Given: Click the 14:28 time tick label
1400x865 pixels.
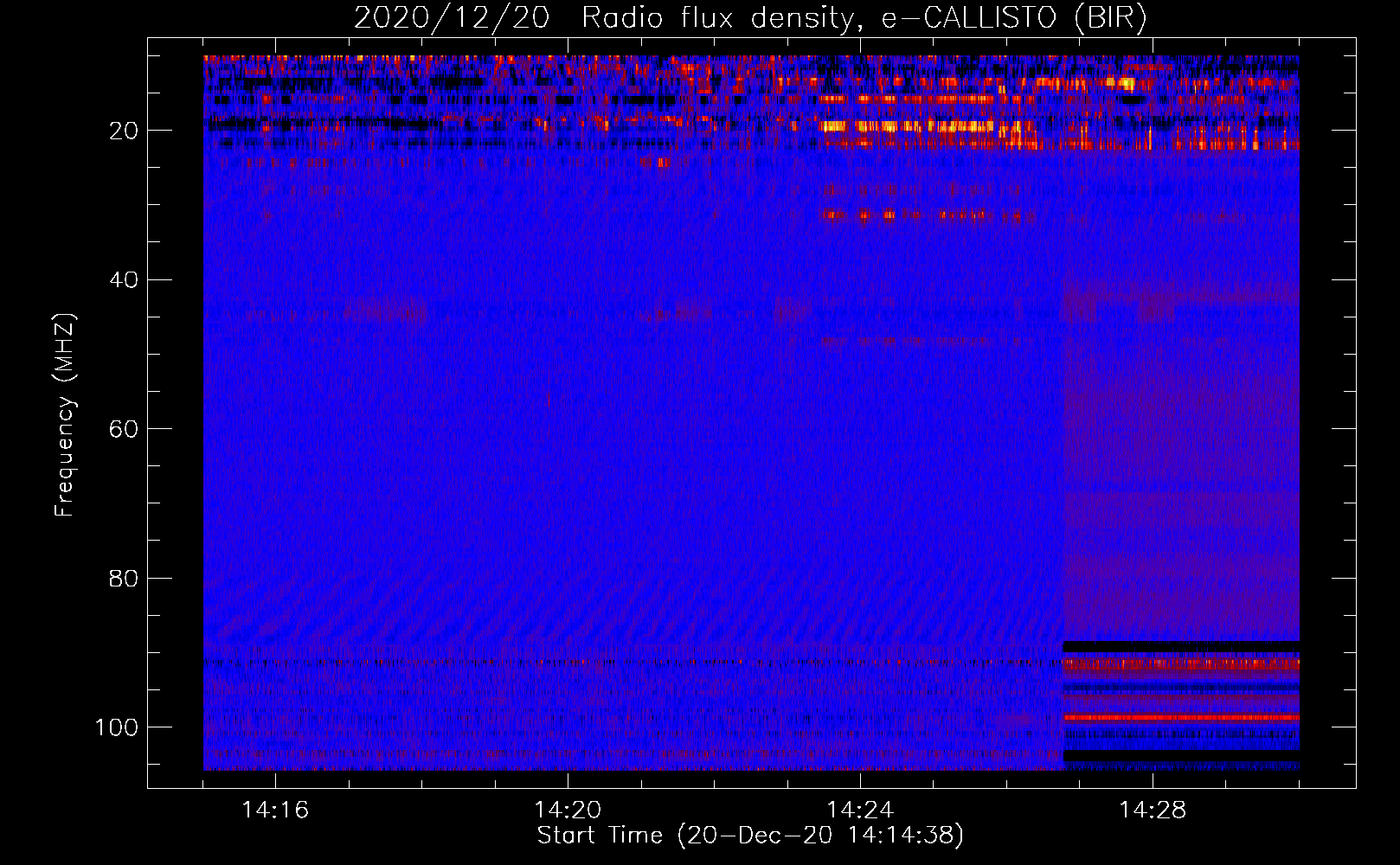Looking at the screenshot, I should [1153, 810].
